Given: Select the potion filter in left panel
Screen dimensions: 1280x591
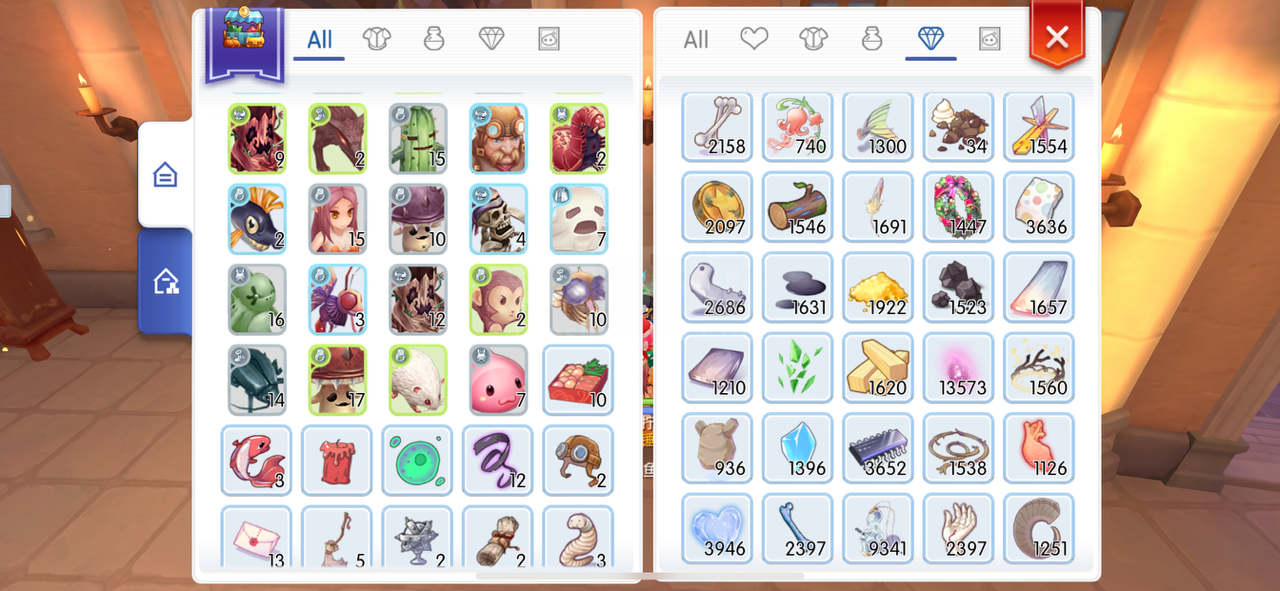Looking at the screenshot, I should (x=433, y=39).
